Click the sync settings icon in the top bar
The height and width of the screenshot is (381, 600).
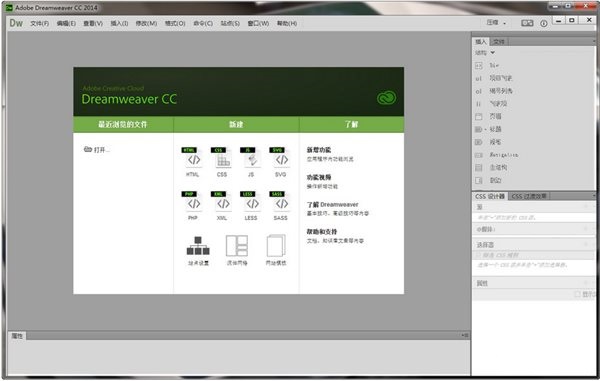coord(527,23)
